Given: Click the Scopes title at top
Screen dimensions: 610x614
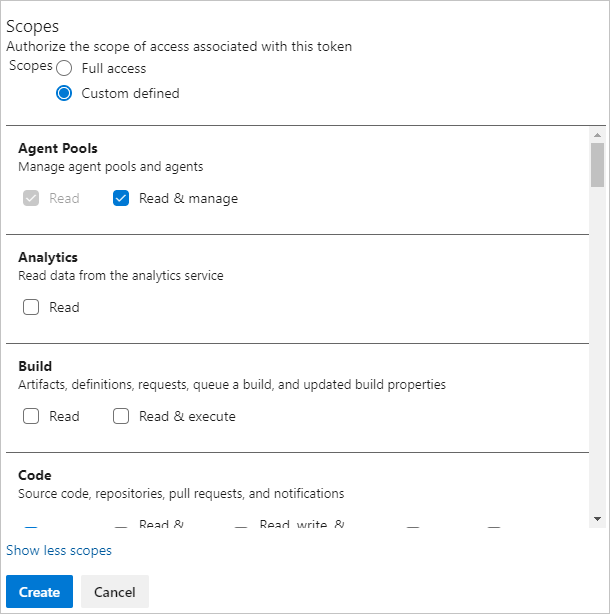Looking at the screenshot, I should (32, 27).
